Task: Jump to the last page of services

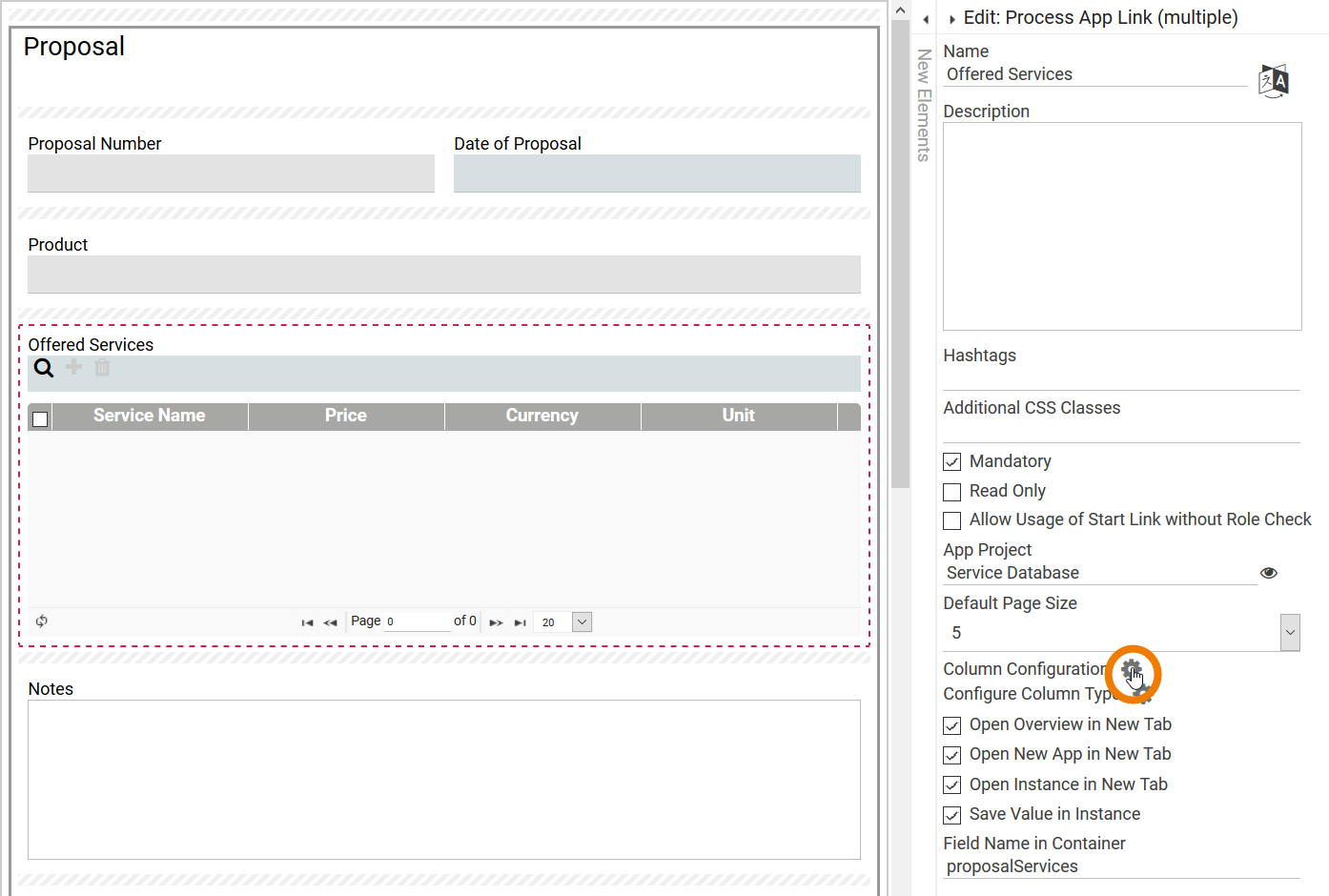Action: [520, 621]
